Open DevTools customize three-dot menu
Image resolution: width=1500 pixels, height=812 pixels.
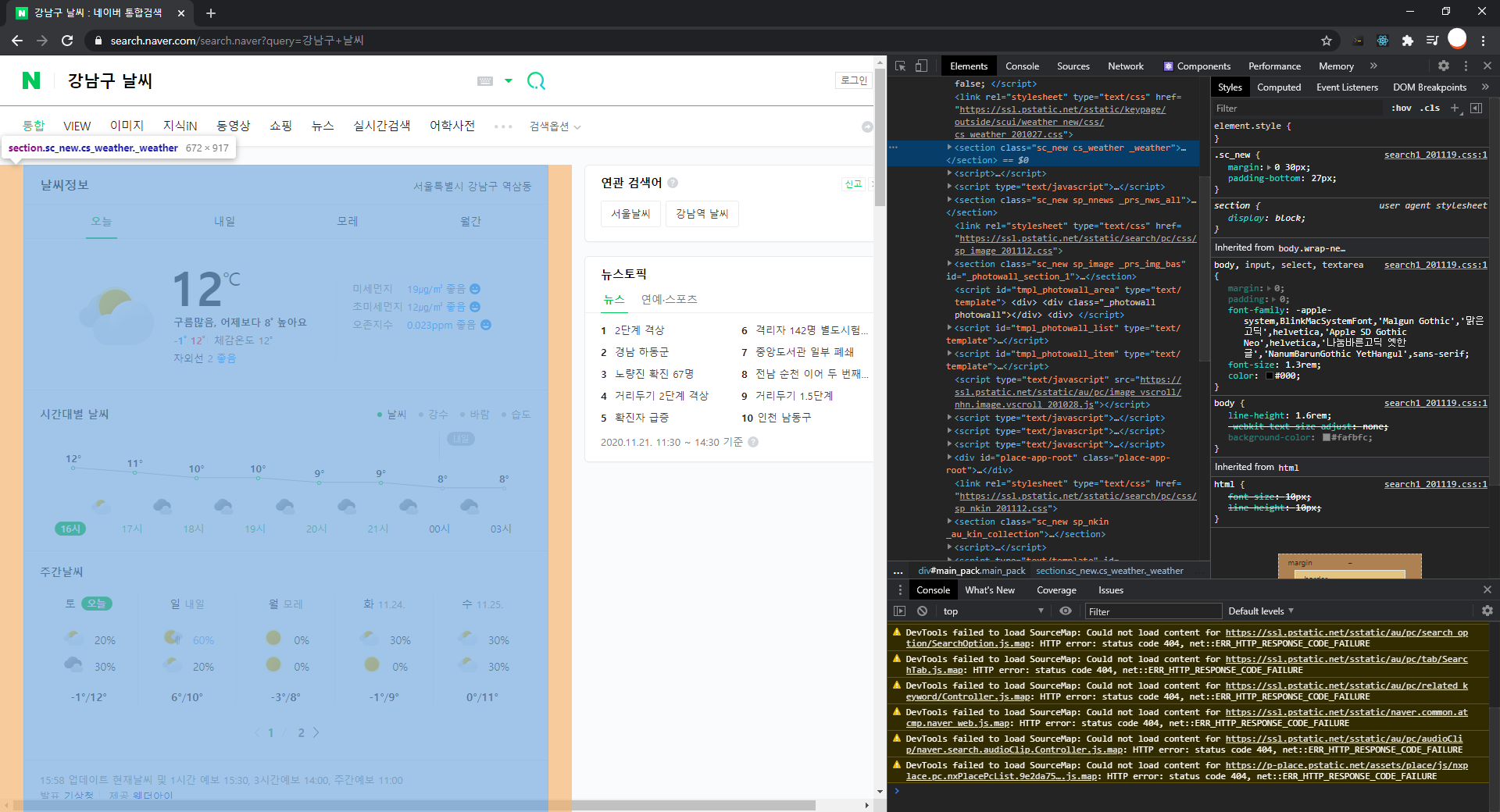[x=1466, y=66]
